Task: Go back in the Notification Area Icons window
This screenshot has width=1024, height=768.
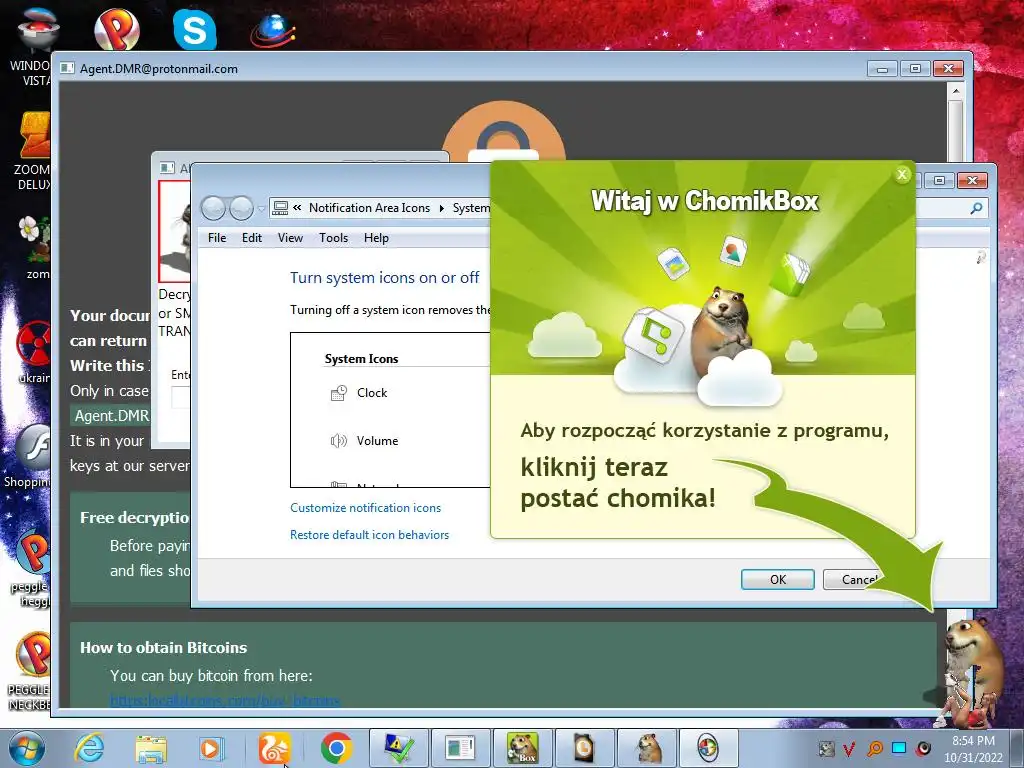Action: (x=213, y=208)
